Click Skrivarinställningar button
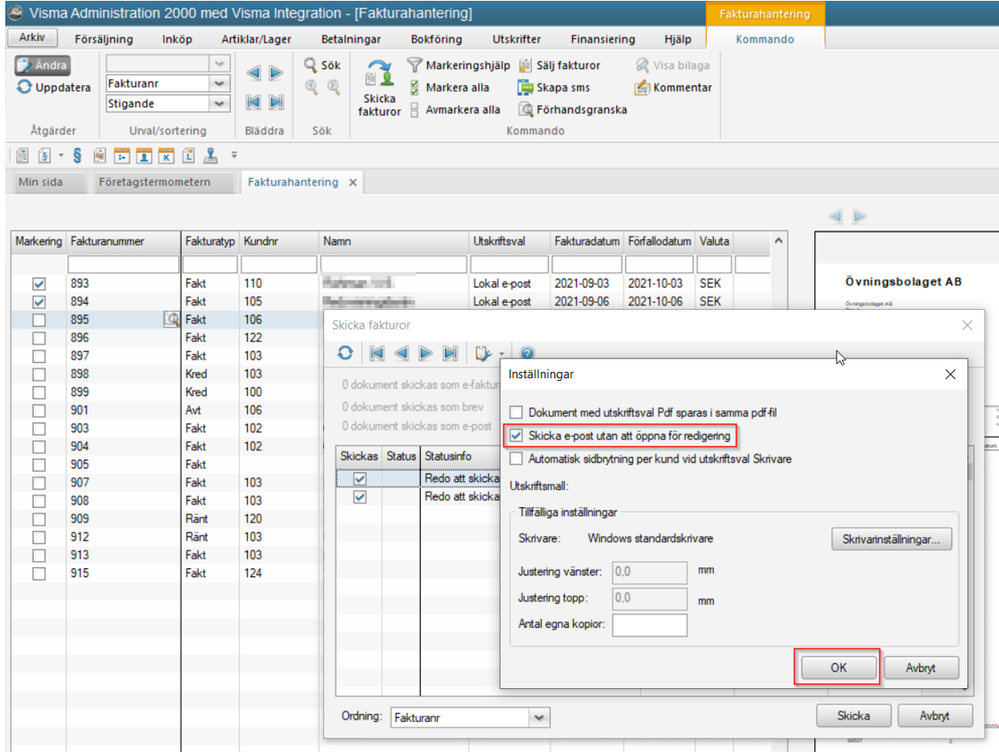 pos(891,539)
